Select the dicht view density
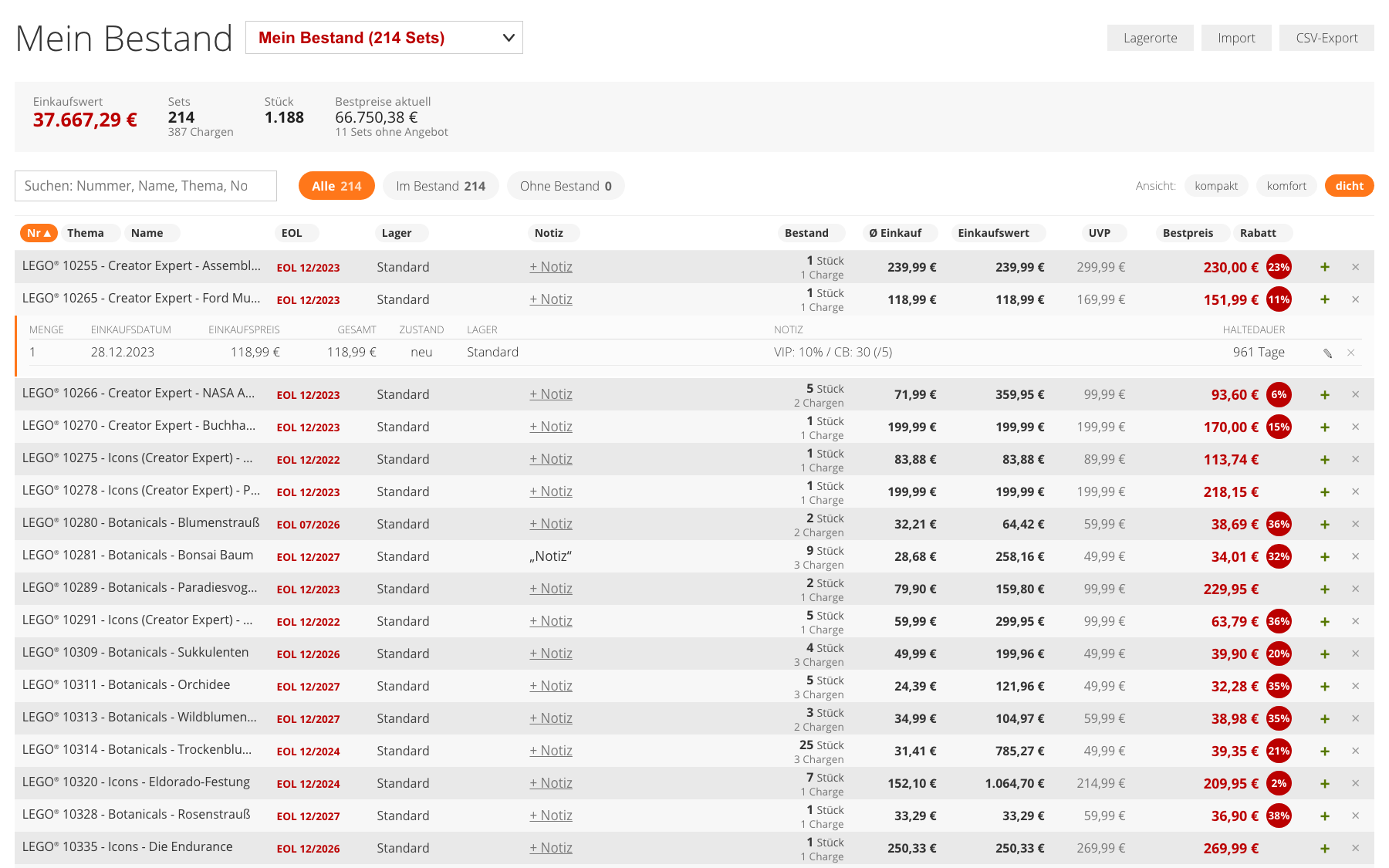This screenshot has height=868, width=1389. pyautogui.click(x=1349, y=186)
